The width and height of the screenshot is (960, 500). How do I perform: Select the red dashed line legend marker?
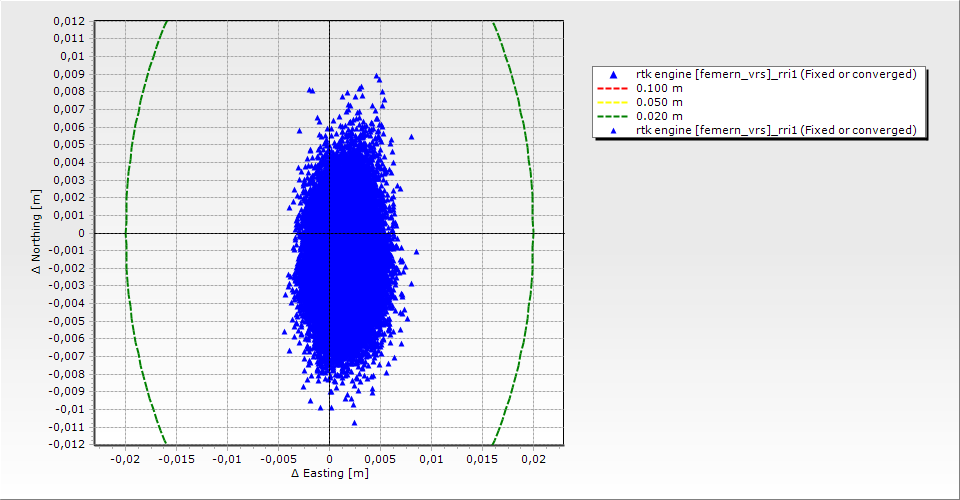point(613,88)
